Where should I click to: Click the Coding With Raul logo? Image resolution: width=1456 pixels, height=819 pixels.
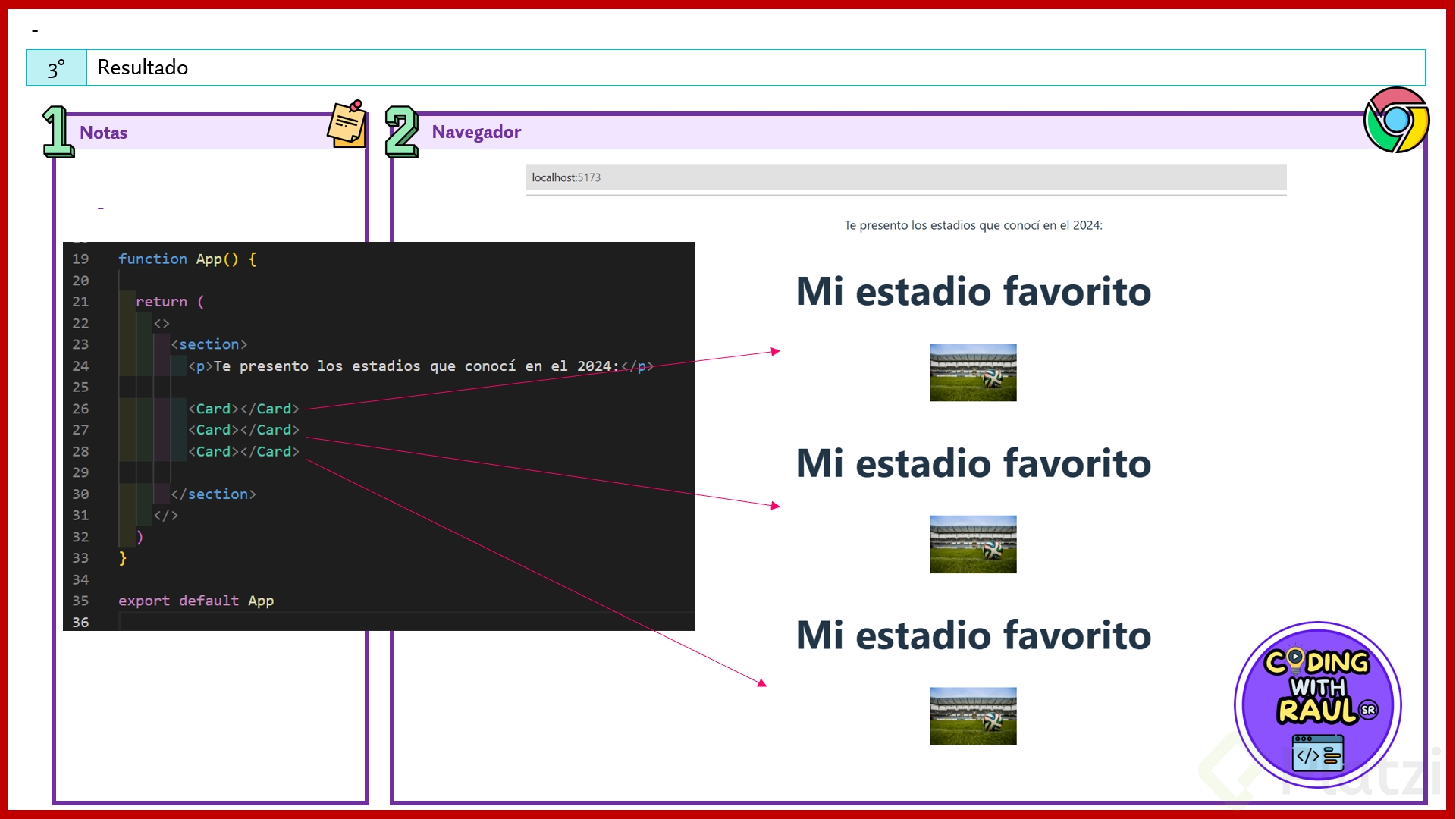coord(1317,705)
